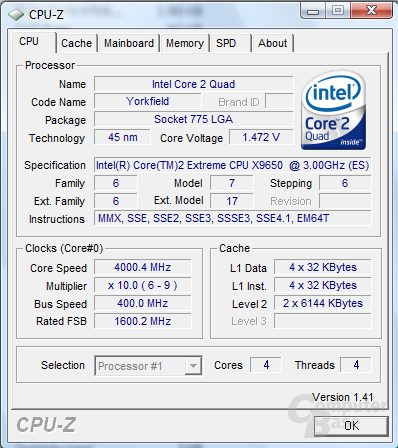
Task: Click the Name field Intel Core 2 Quad
Action: pos(194,84)
